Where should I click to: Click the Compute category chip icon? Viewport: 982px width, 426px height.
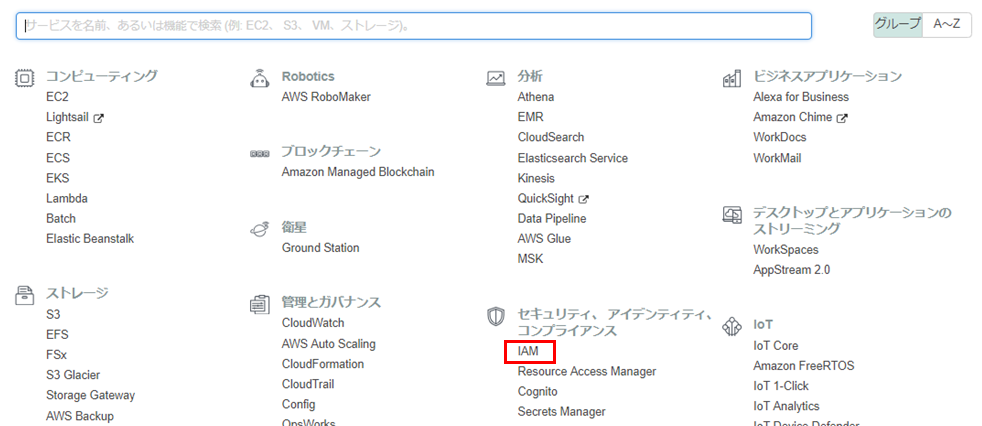point(24,78)
